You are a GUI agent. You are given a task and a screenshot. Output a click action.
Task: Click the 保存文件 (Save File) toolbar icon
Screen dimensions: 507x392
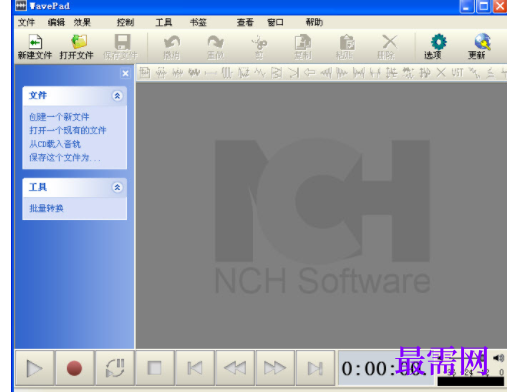[120, 47]
